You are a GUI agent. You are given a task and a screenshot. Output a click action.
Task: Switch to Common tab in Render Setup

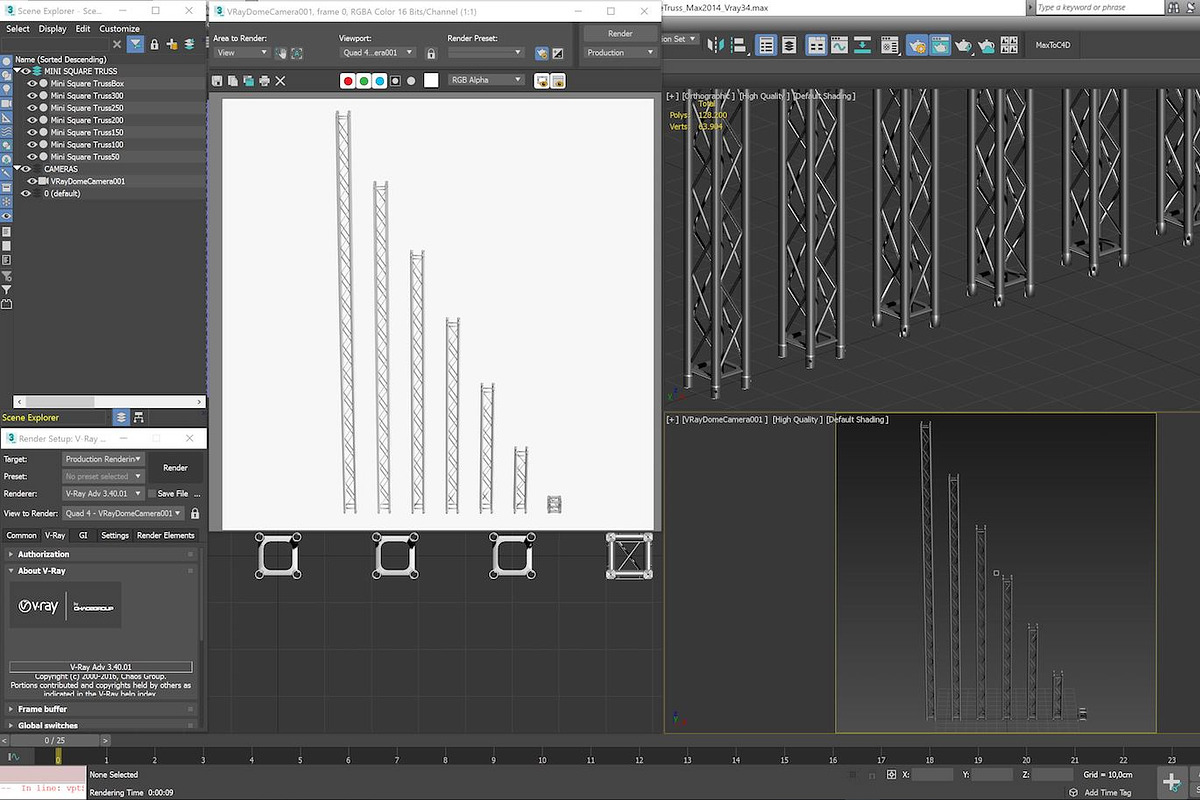pos(21,536)
